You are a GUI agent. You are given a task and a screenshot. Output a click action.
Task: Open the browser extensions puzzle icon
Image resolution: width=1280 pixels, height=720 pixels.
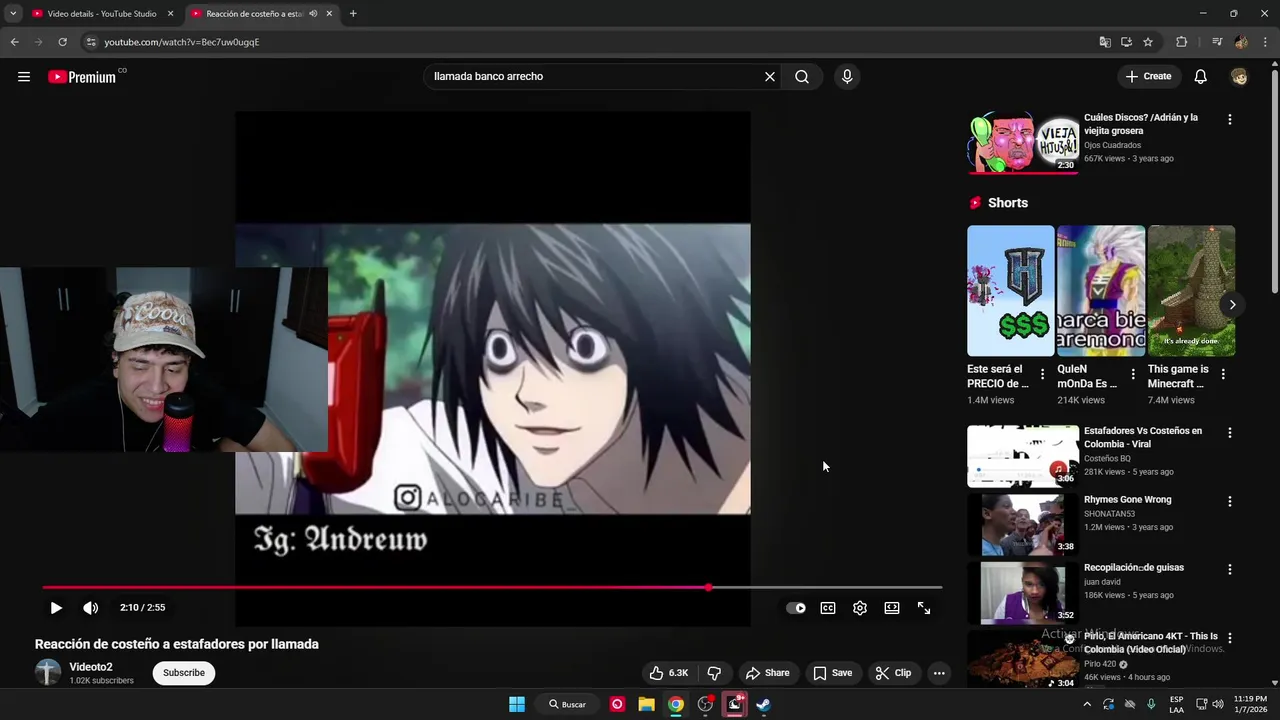[x=1181, y=42]
